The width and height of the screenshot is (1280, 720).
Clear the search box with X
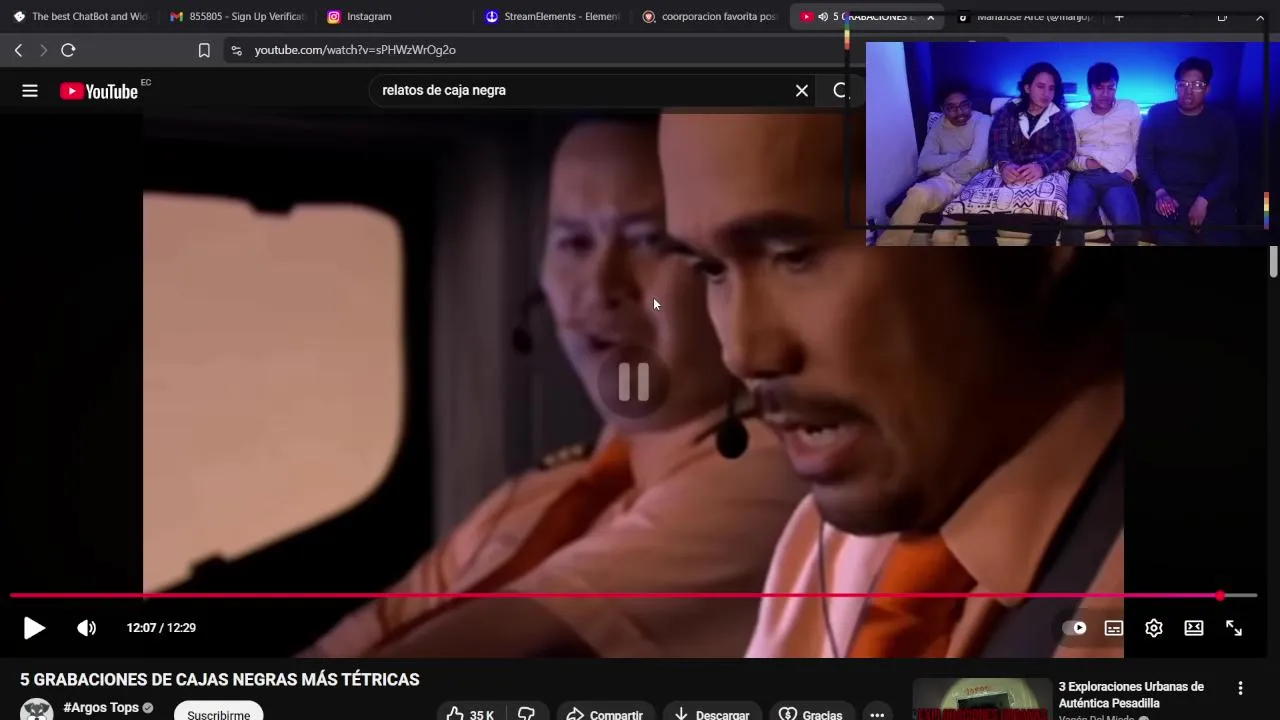[x=802, y=91]
